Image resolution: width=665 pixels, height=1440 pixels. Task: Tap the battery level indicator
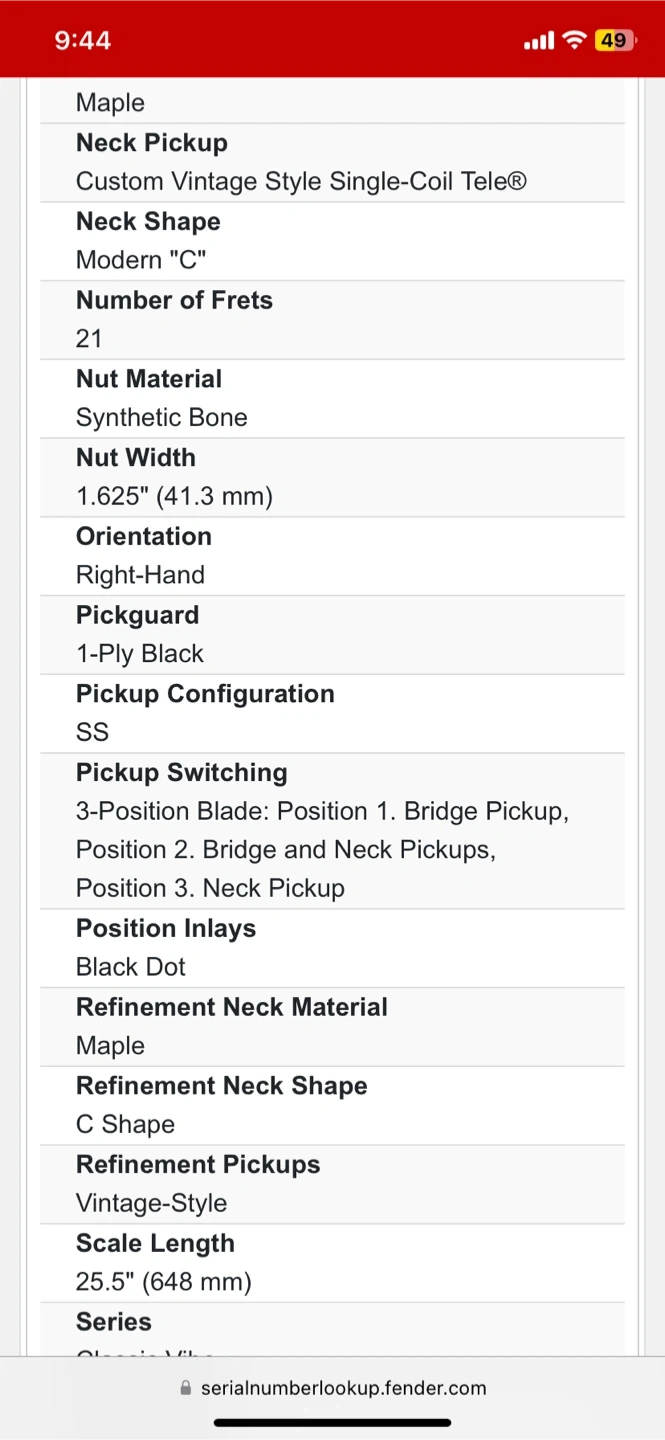coord(613,40)
